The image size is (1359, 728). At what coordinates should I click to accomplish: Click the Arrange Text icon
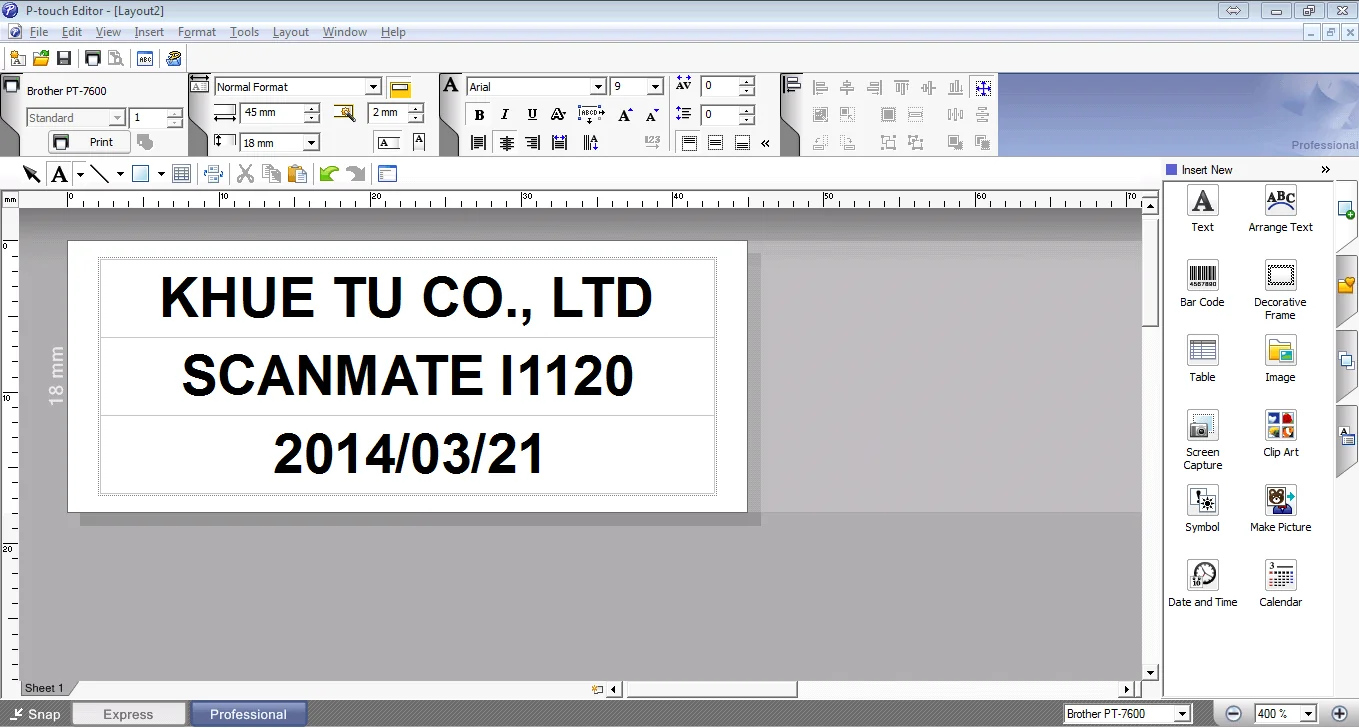click(1280, 201)
